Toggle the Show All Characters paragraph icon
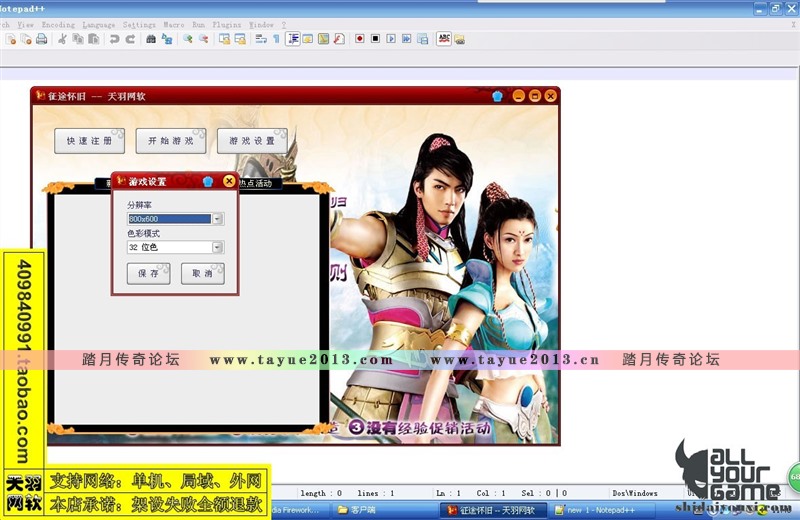 click(276, 39)
